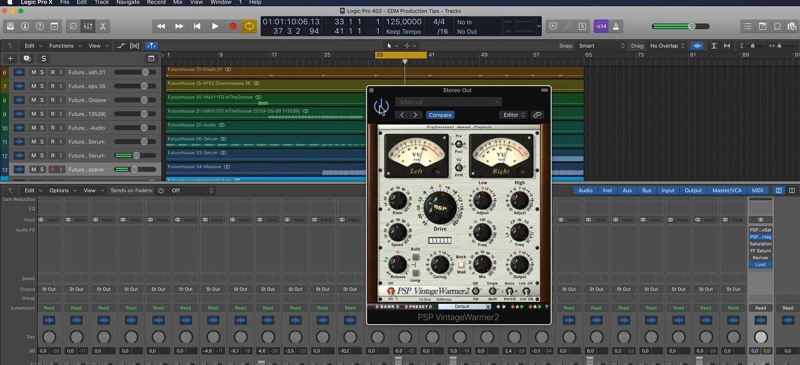Screen dimensions: 800x365
Task: Open Sends on Faders Off dropdown
Action: click(192, 190)
